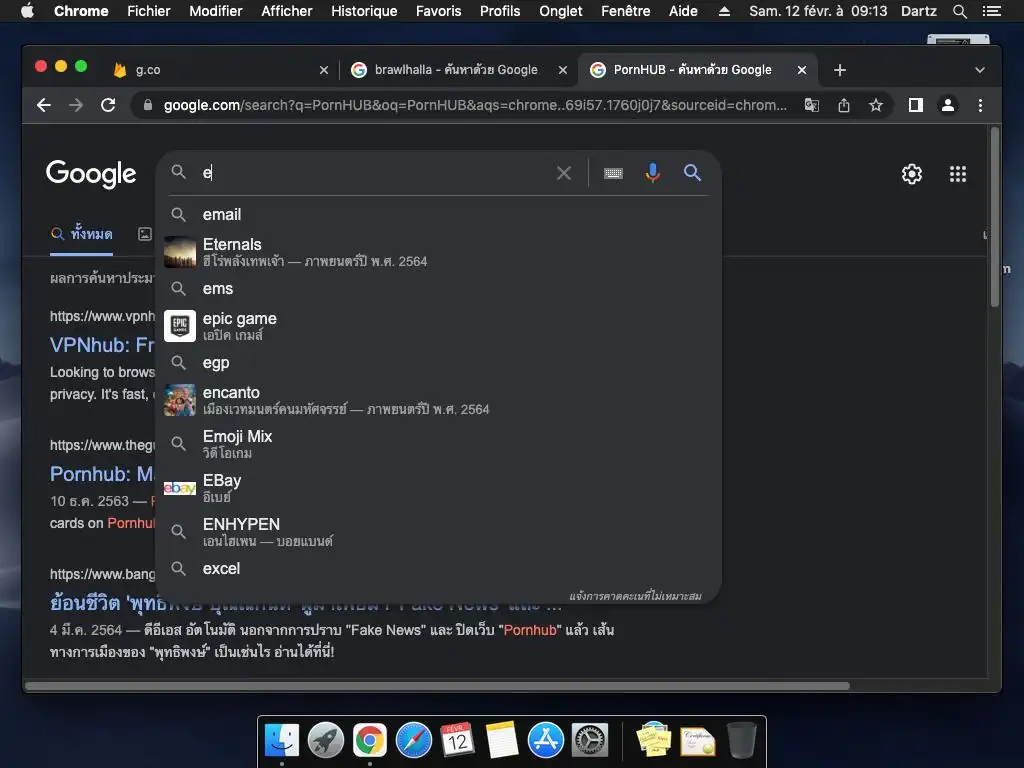This screenshot has height=768, width=1024.
Task: Launch Safari from the Dock
Action: [413, 741]
